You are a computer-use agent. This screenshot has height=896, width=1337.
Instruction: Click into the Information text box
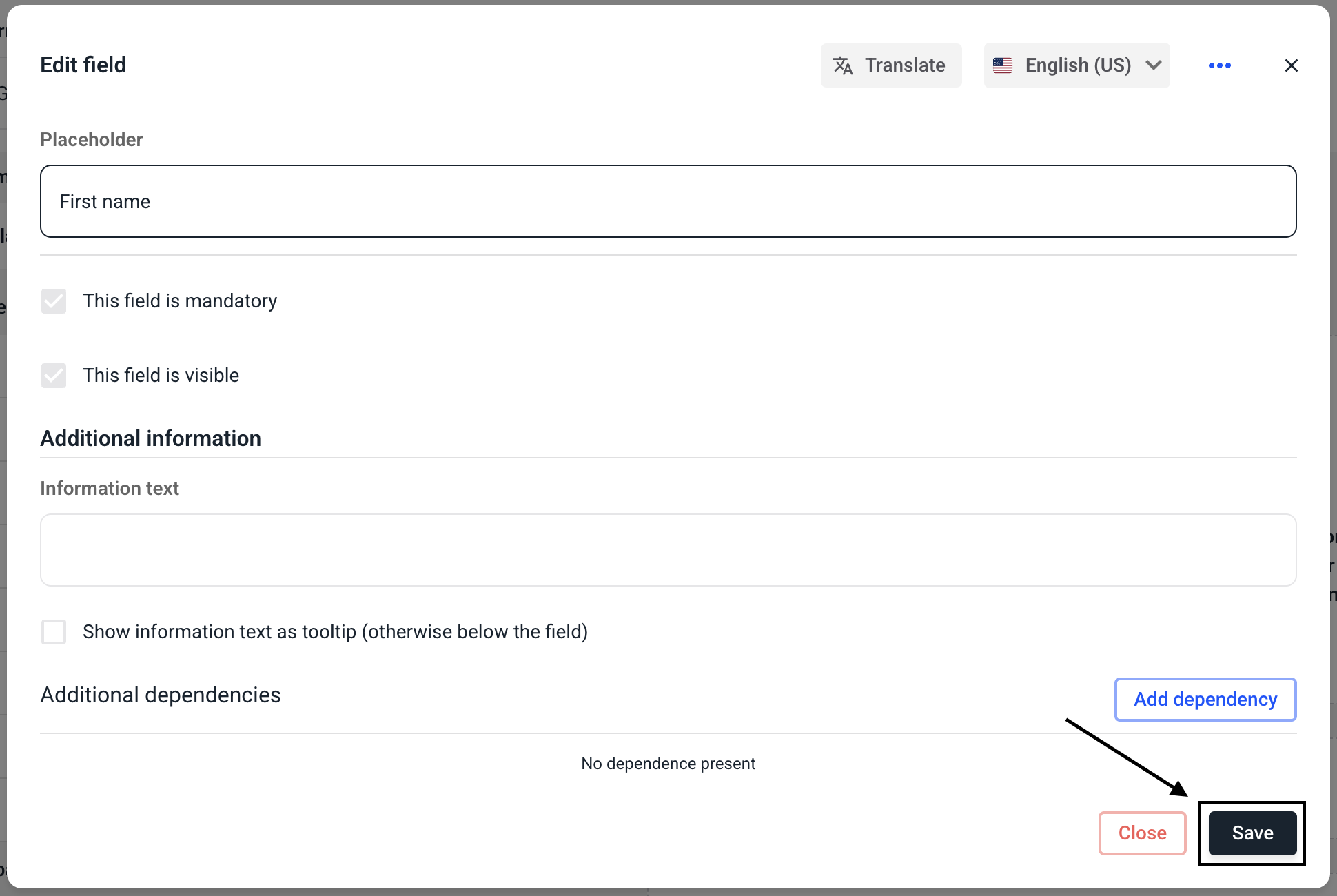point(668,550)
